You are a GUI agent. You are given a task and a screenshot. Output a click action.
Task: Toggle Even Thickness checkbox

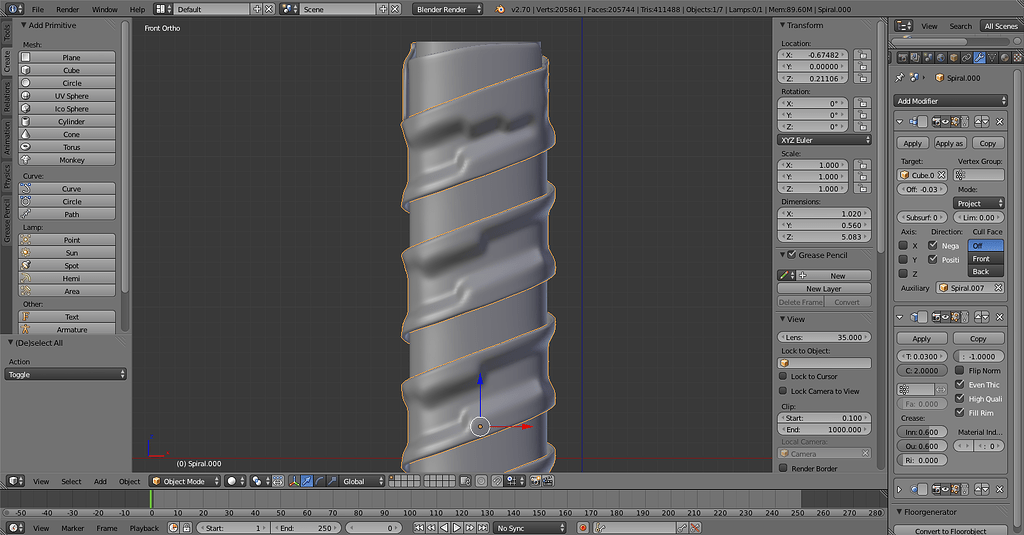pyautogui.click(x=960, y=384)
